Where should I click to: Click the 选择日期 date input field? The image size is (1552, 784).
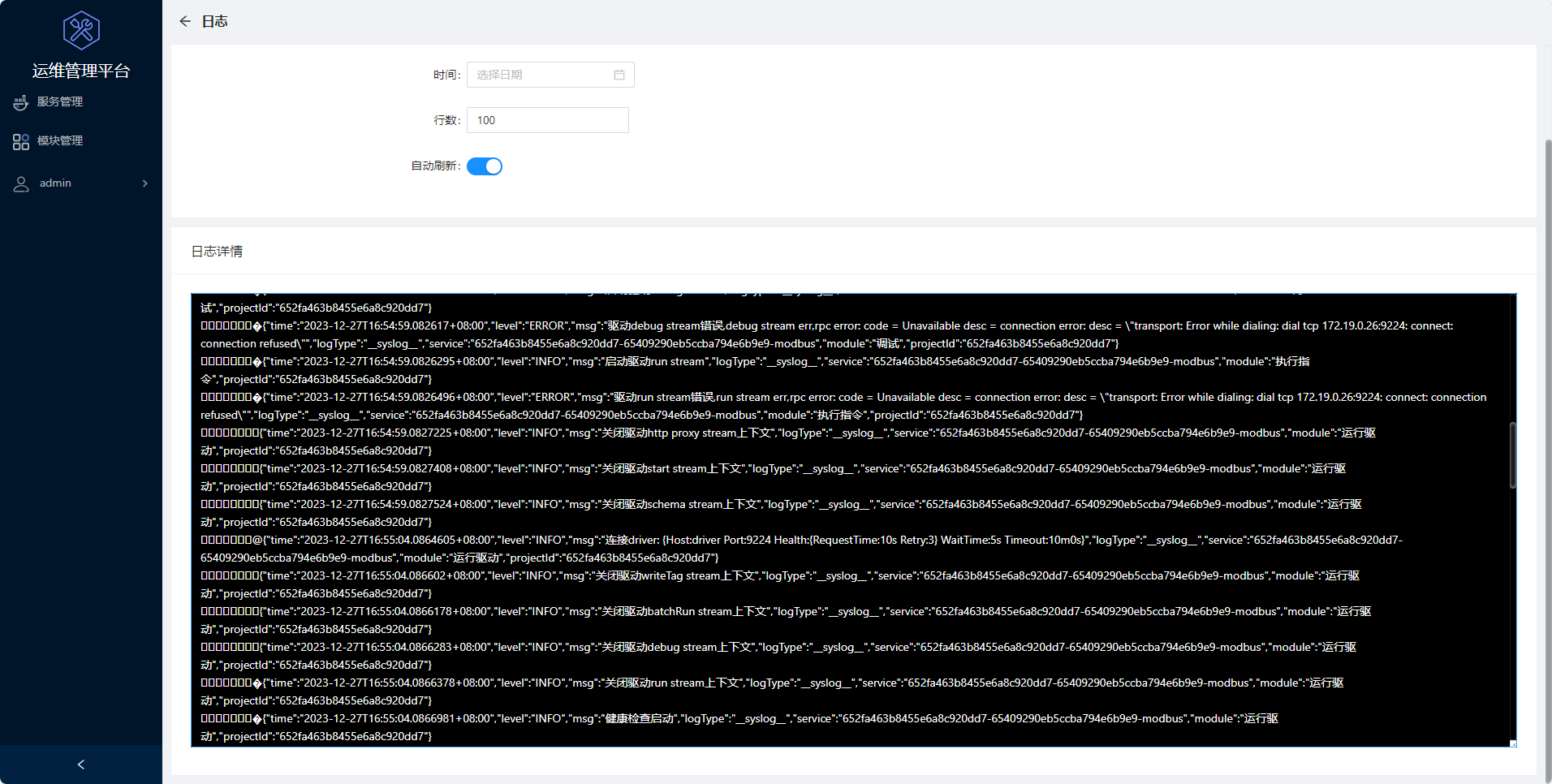tap(550, 75)
